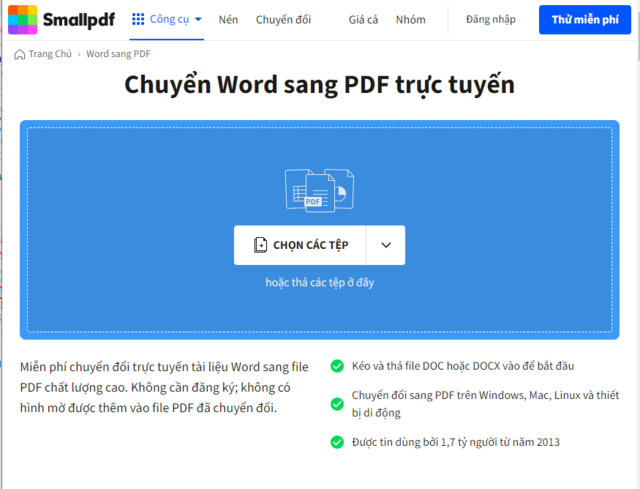
Task: Click the document icons illustration in drop zone
Action: (319, 190)
